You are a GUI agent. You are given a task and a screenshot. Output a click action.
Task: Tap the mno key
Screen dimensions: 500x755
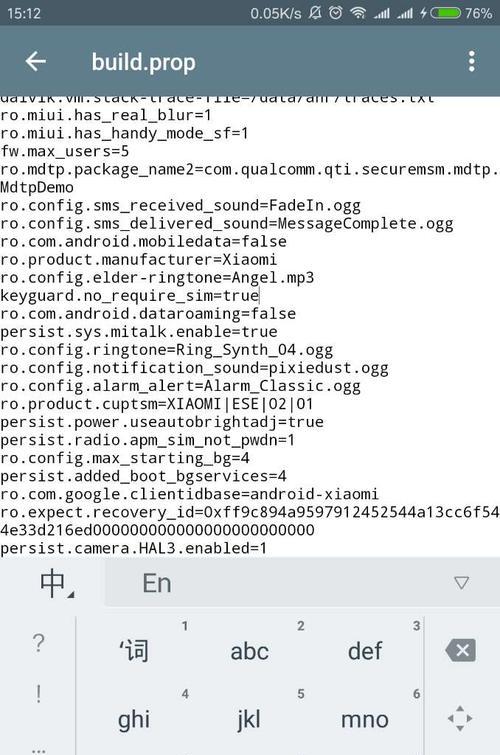pos(365,720)
